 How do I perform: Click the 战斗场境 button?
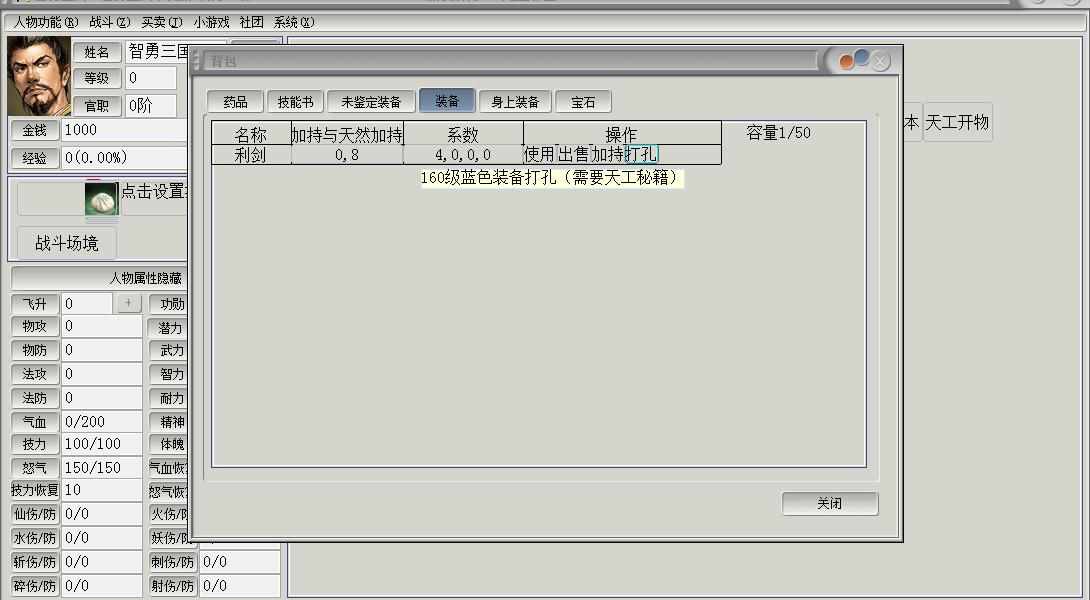[x=67, y=243]
